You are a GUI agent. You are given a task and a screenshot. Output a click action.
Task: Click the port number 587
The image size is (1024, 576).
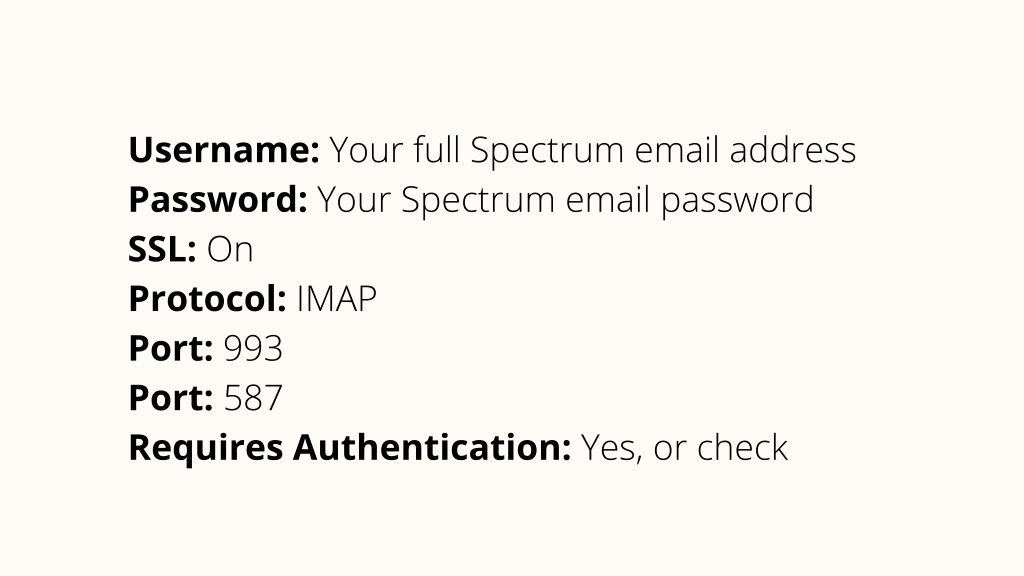tap(253, 398)
